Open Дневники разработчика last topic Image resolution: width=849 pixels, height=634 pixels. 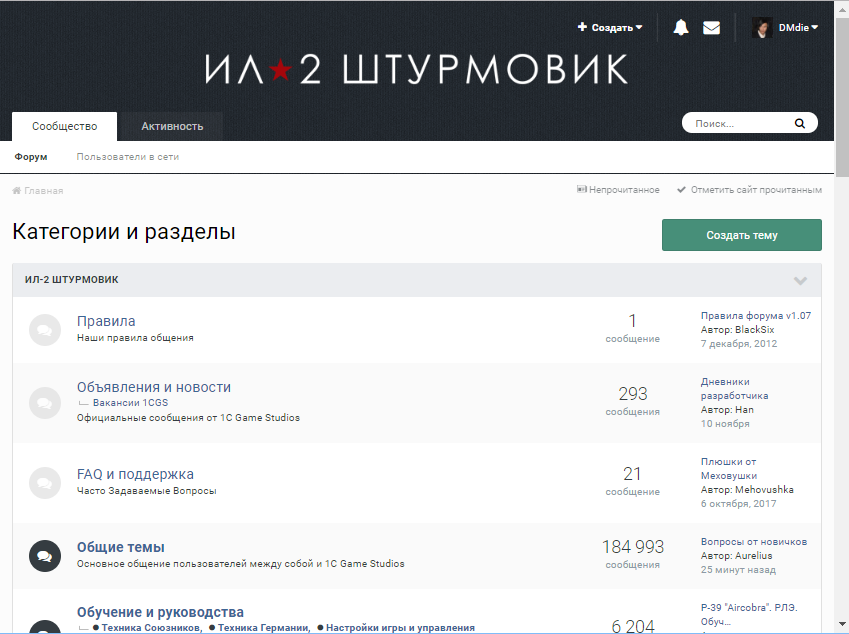pos(734,389)
